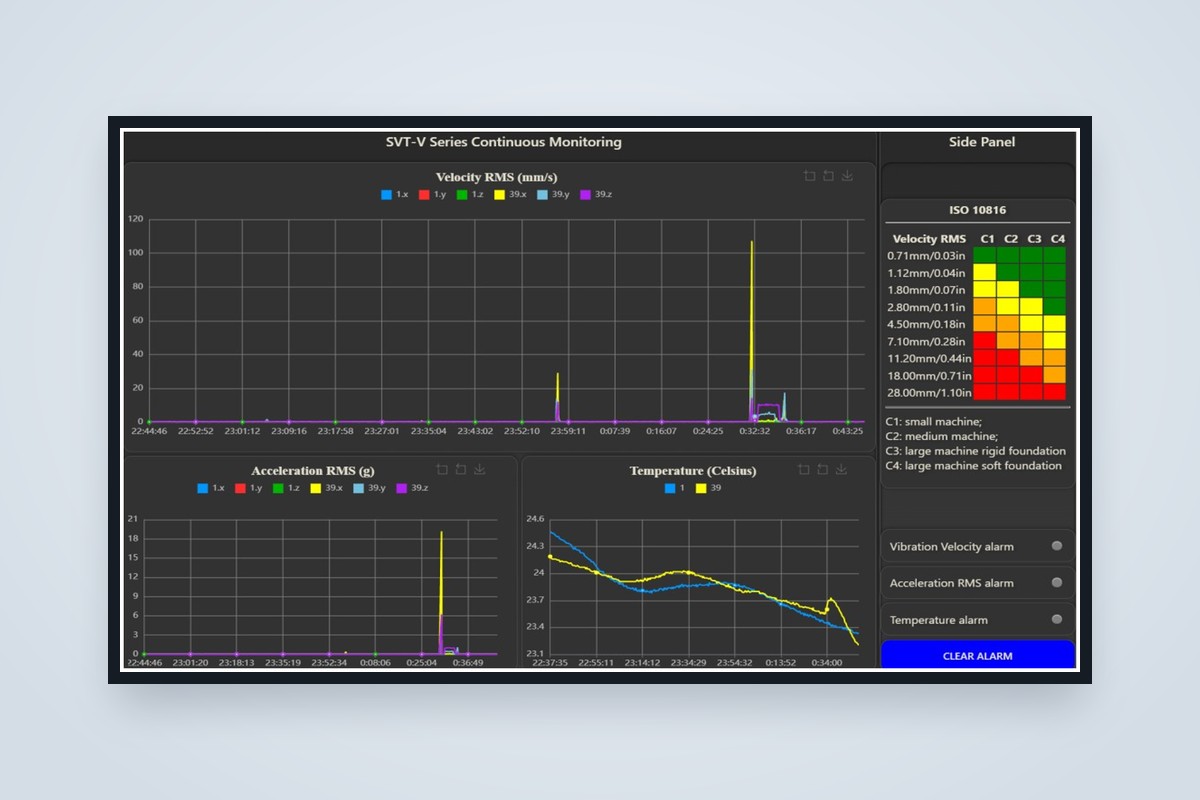Screen dimensions: 1200x800
Task: Click the Acceleration RMS (g) chart title
Action: [314, 470]
